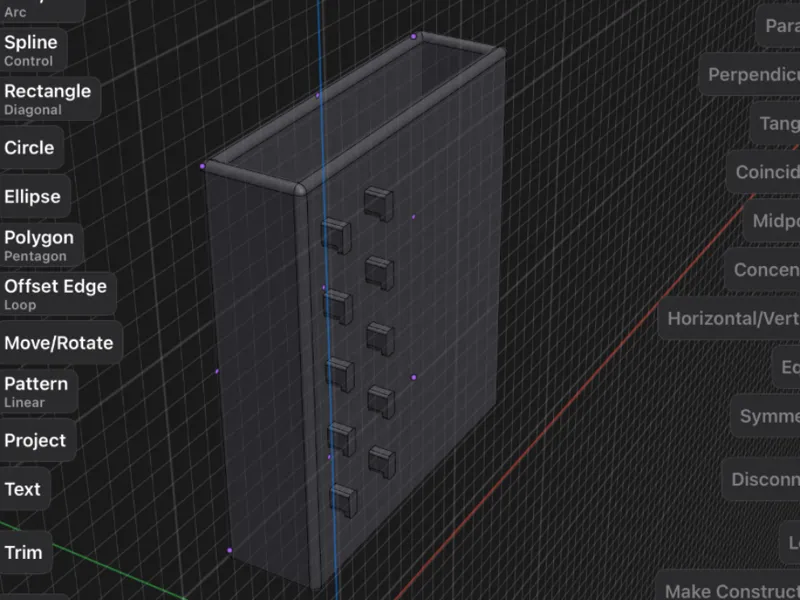
Task: Select the purple sketch point at box top corner
Action: (414, 37)
